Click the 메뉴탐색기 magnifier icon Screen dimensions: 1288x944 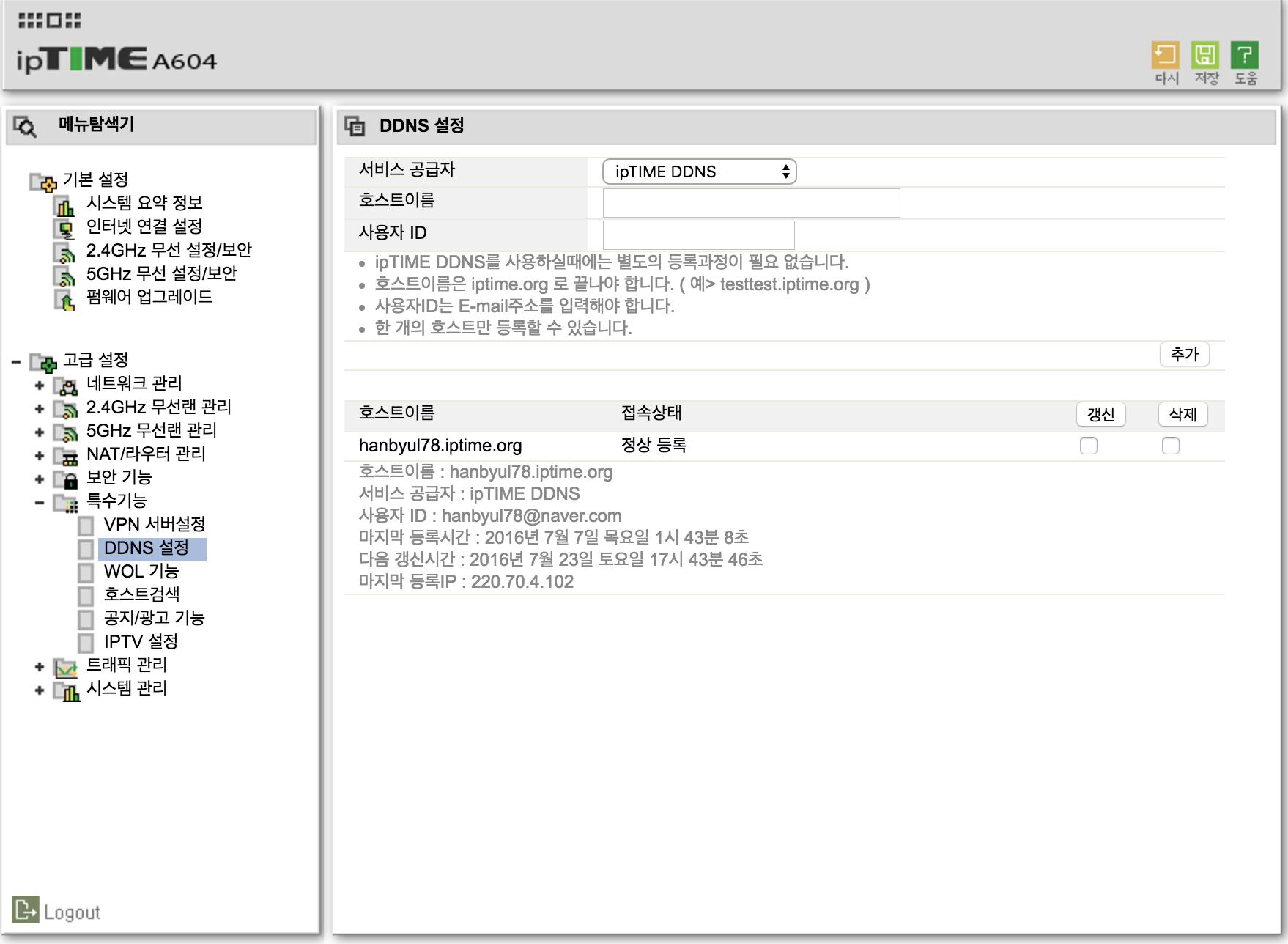[26, 126]
